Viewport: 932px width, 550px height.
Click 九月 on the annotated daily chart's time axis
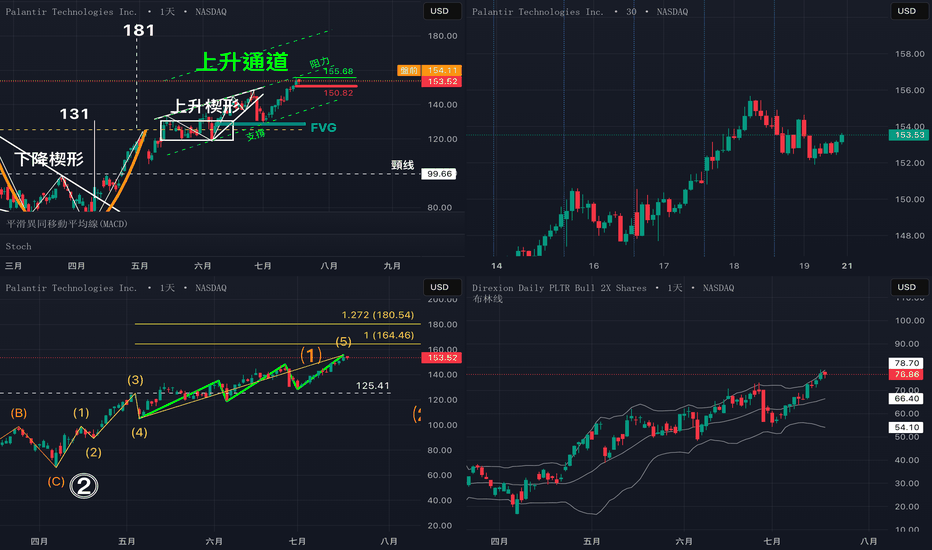coord(392,266)
